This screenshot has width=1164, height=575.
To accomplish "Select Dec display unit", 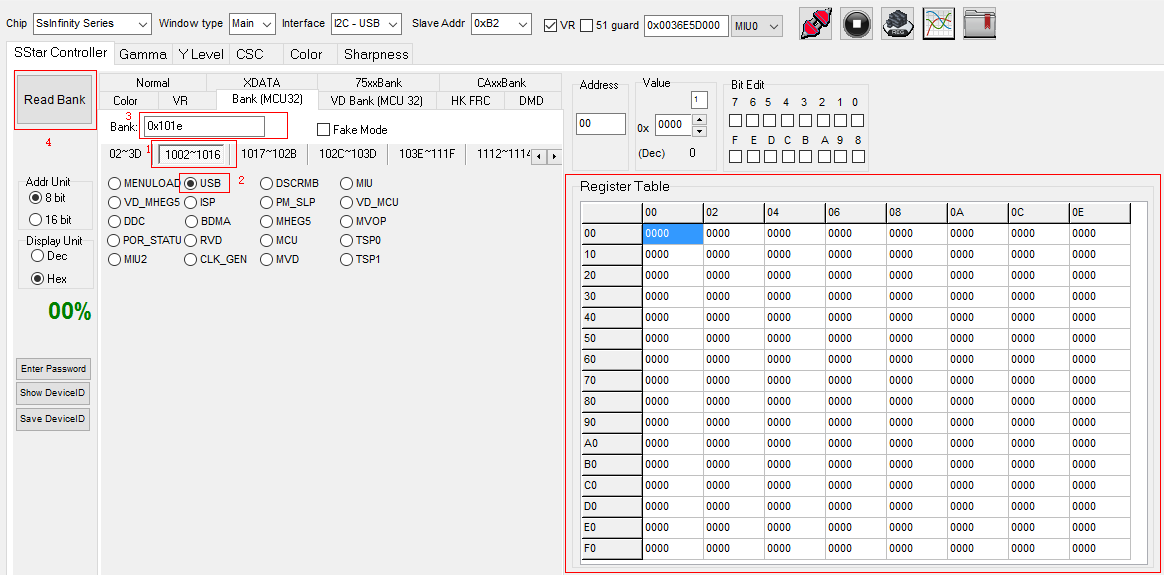I will pos(37,256).
